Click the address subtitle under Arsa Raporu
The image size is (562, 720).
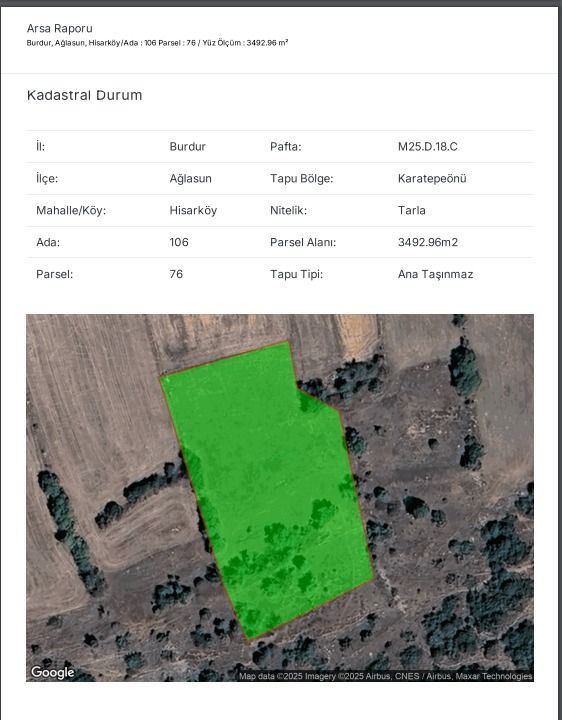pos(157,43)
